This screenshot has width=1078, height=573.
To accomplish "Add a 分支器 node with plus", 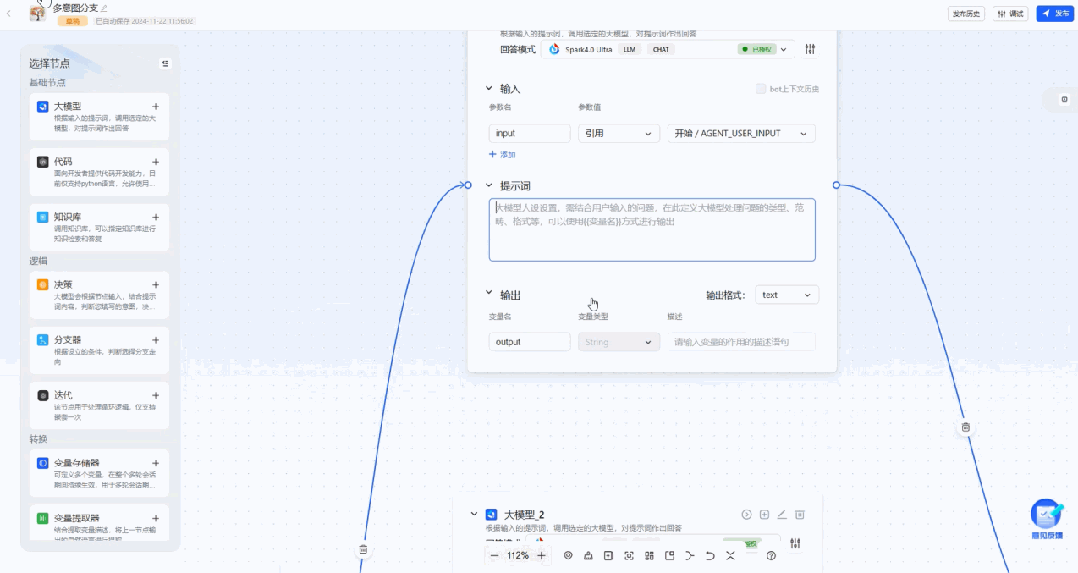I will pyautogui.click(x=155, y=340).
